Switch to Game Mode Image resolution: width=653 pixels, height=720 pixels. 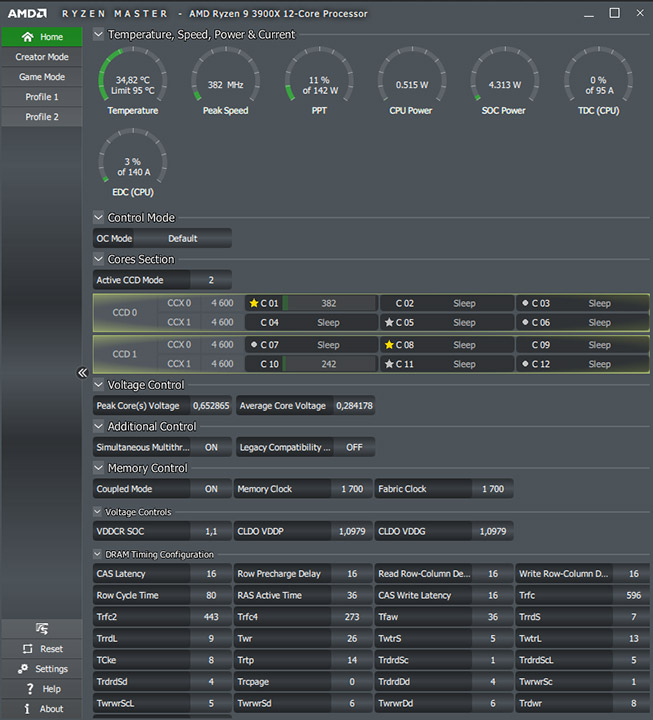(42, 77)
